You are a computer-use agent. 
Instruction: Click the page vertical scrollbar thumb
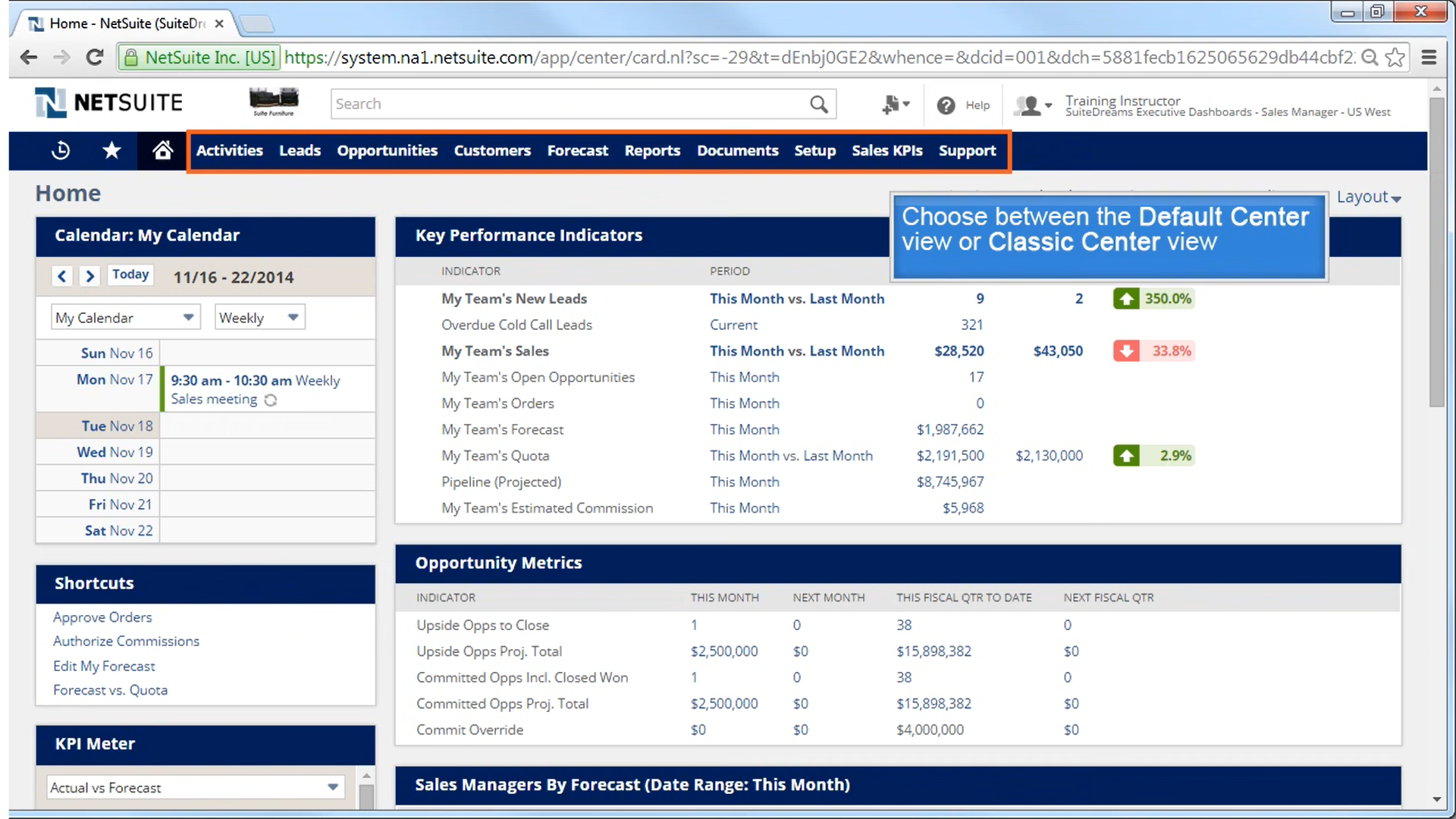(x=1436, y=251)
